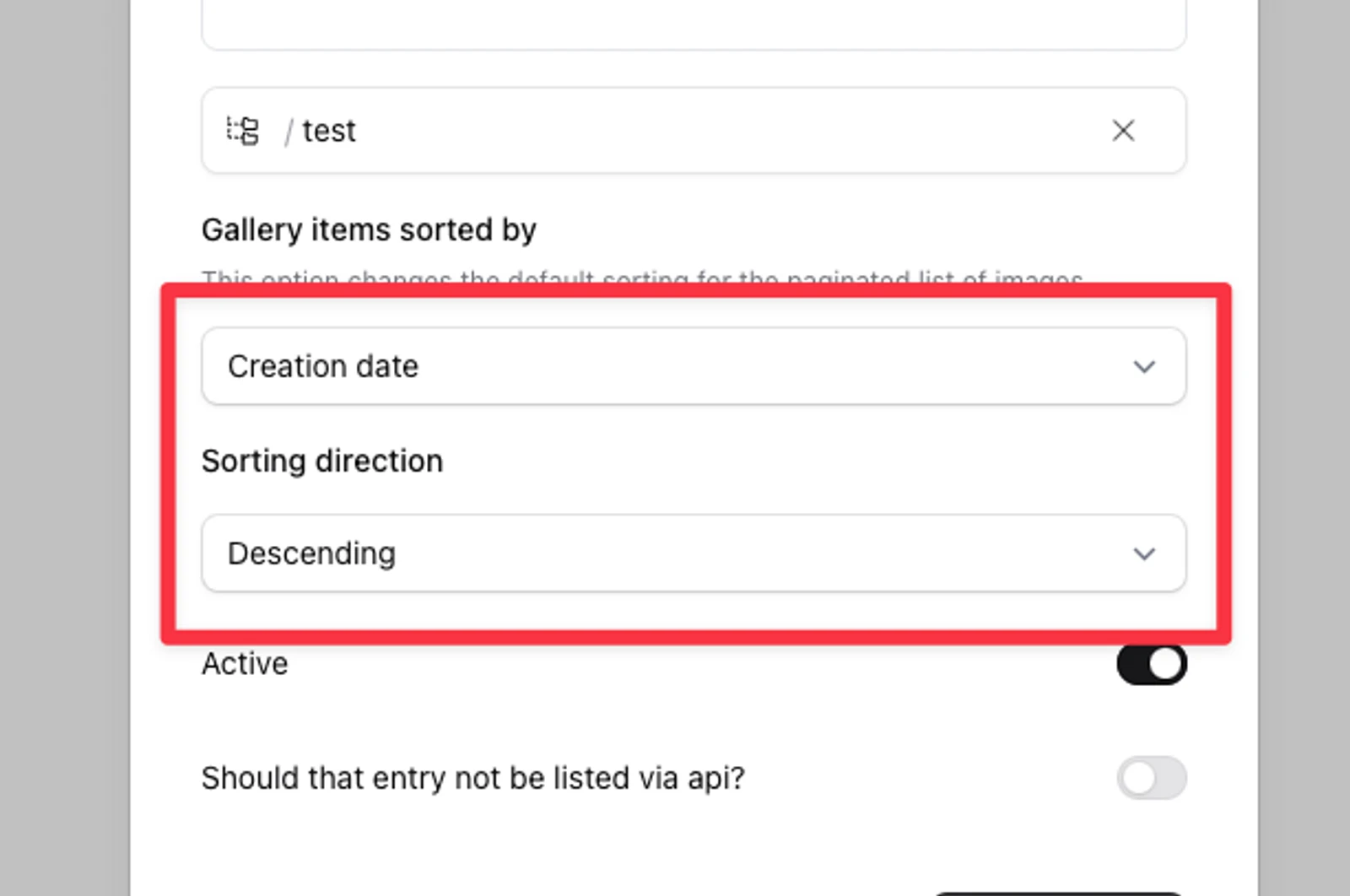
Task: Clear the test path with the X icon
Action: pos(1123,131)
